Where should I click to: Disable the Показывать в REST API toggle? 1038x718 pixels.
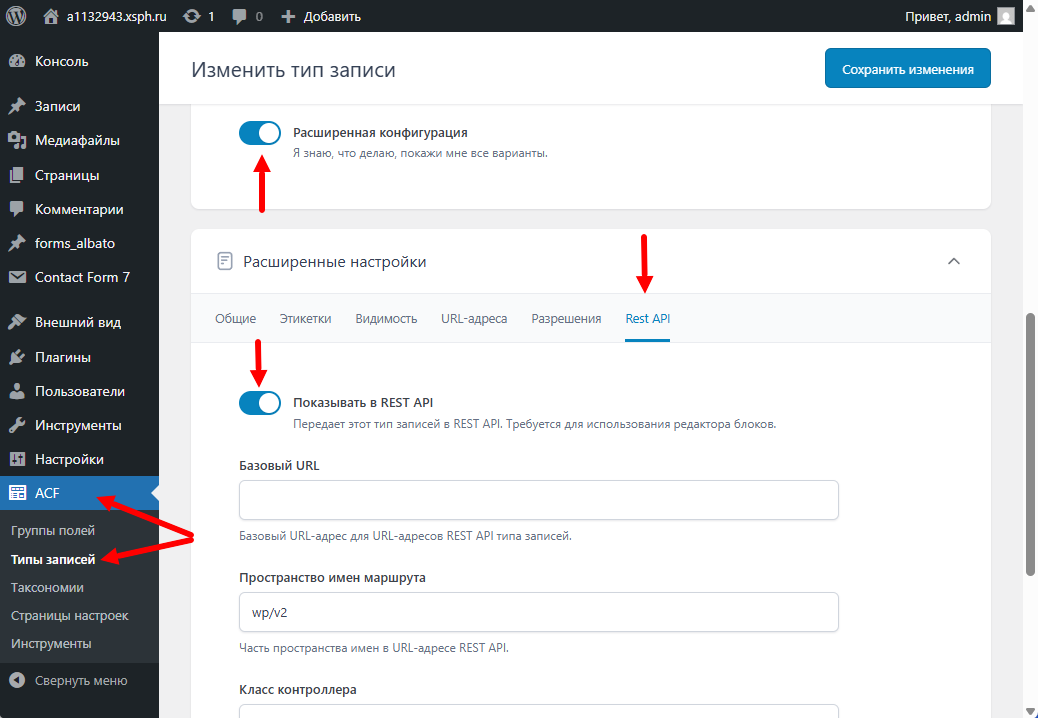[260, 403]
